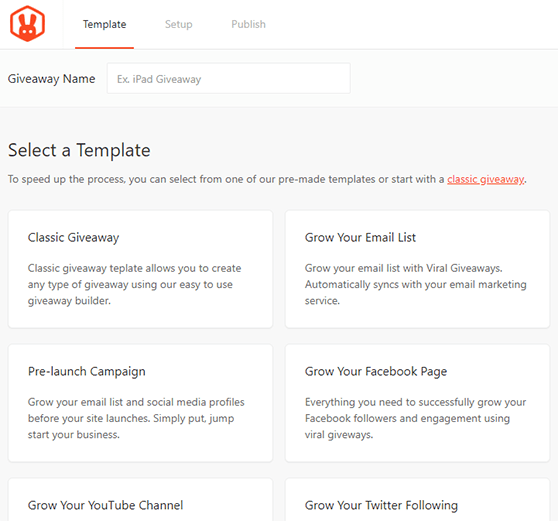
Task: Pick the Grow Your Email List template
Action: (417, 269)
